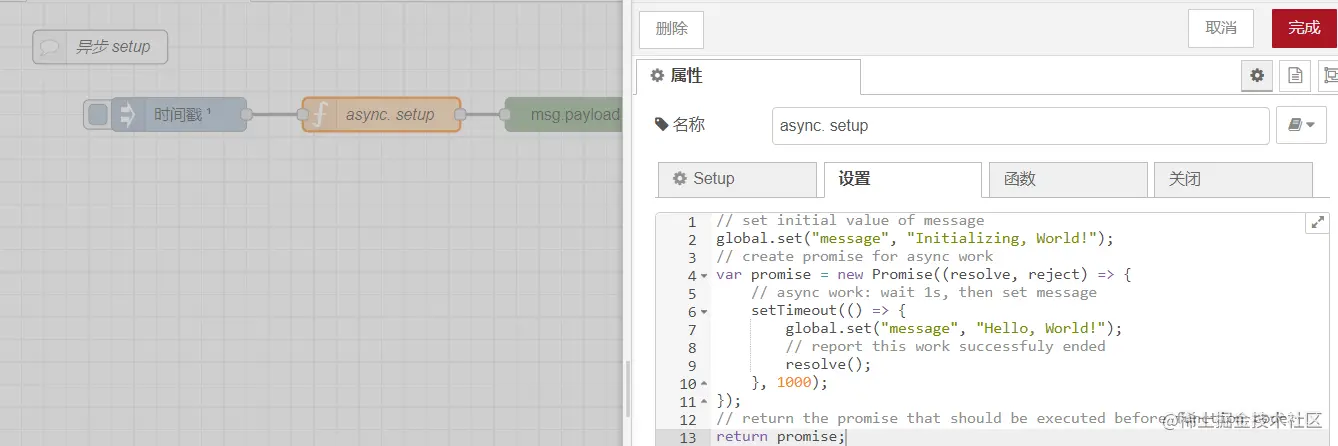Screen dimensions: 1338x446
Task: Select the 属性 properties tab
Action: pos(748,76)
